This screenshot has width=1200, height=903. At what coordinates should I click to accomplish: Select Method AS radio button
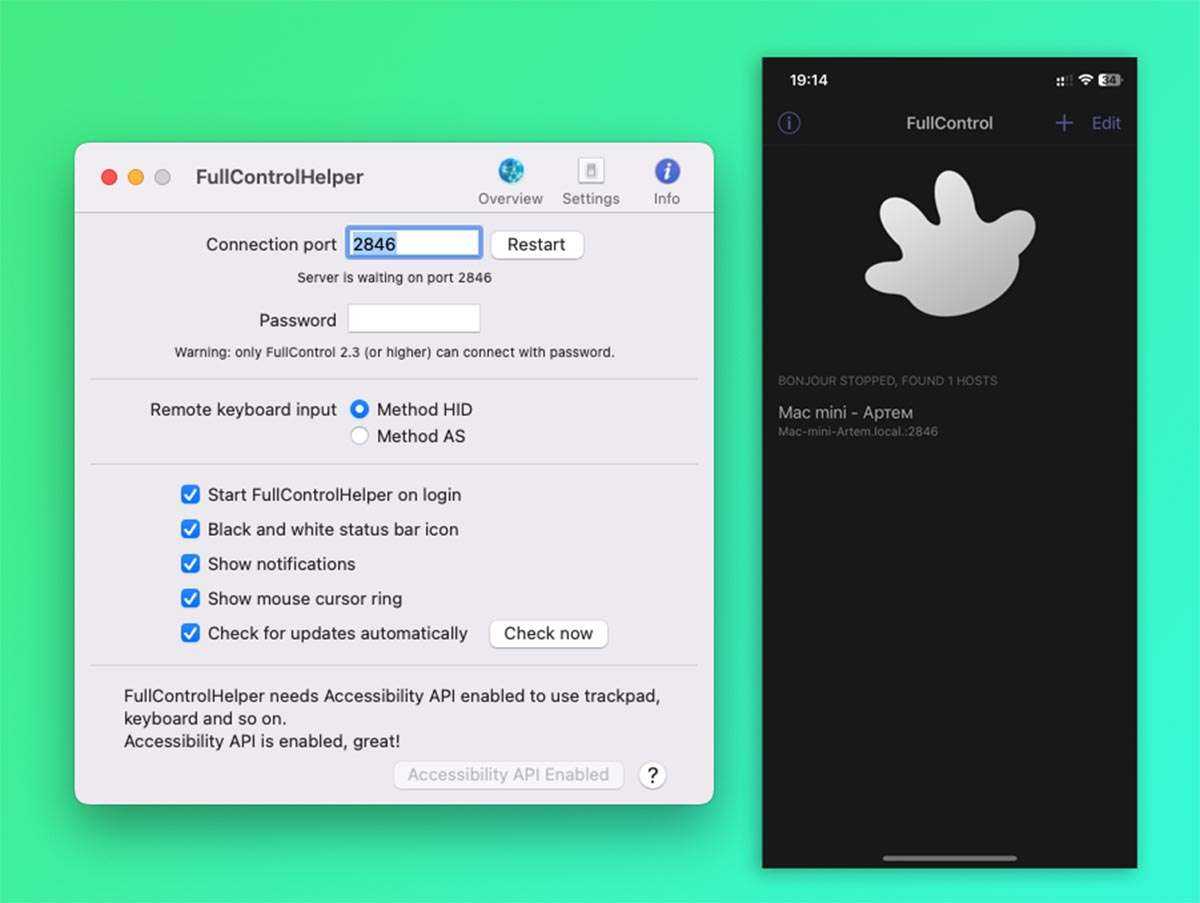[x=360, y=436]
